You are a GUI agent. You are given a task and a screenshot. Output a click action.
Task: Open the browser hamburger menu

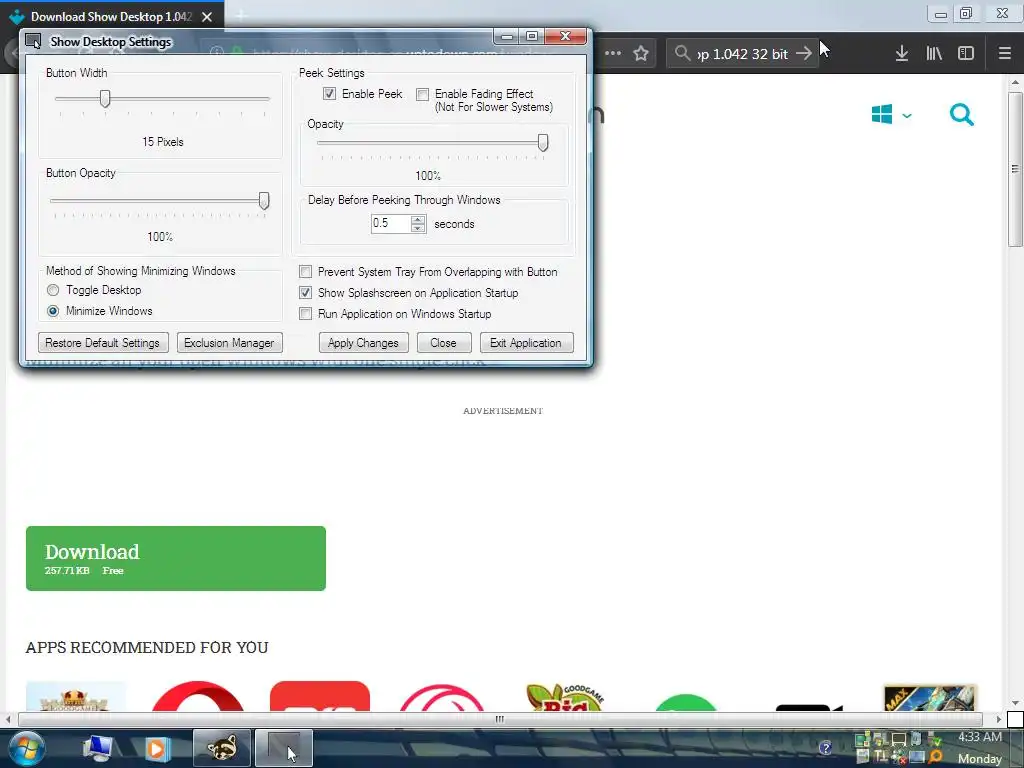point(1005,54)
